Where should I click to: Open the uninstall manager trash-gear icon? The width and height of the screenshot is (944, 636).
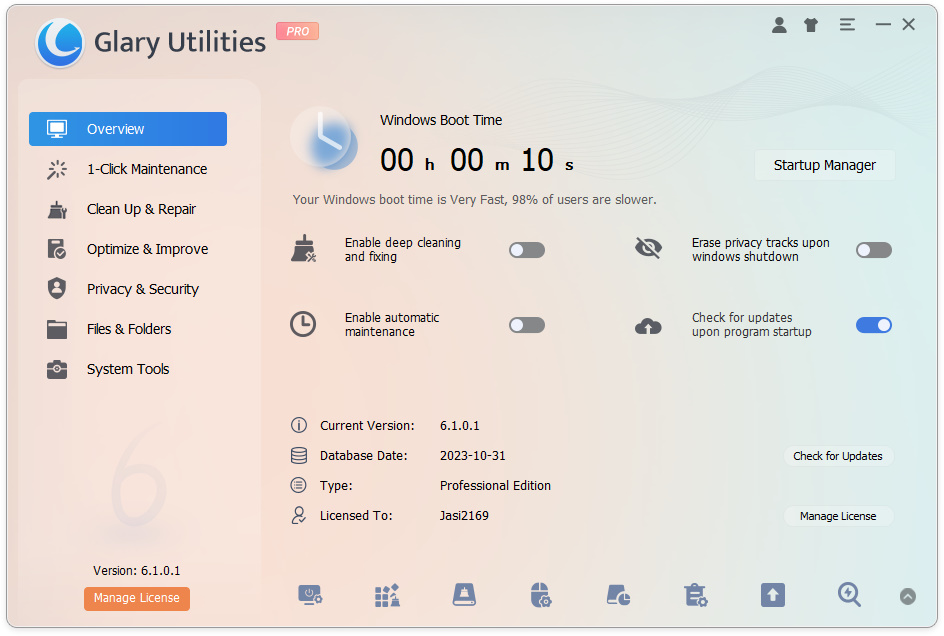pos(696,595)
